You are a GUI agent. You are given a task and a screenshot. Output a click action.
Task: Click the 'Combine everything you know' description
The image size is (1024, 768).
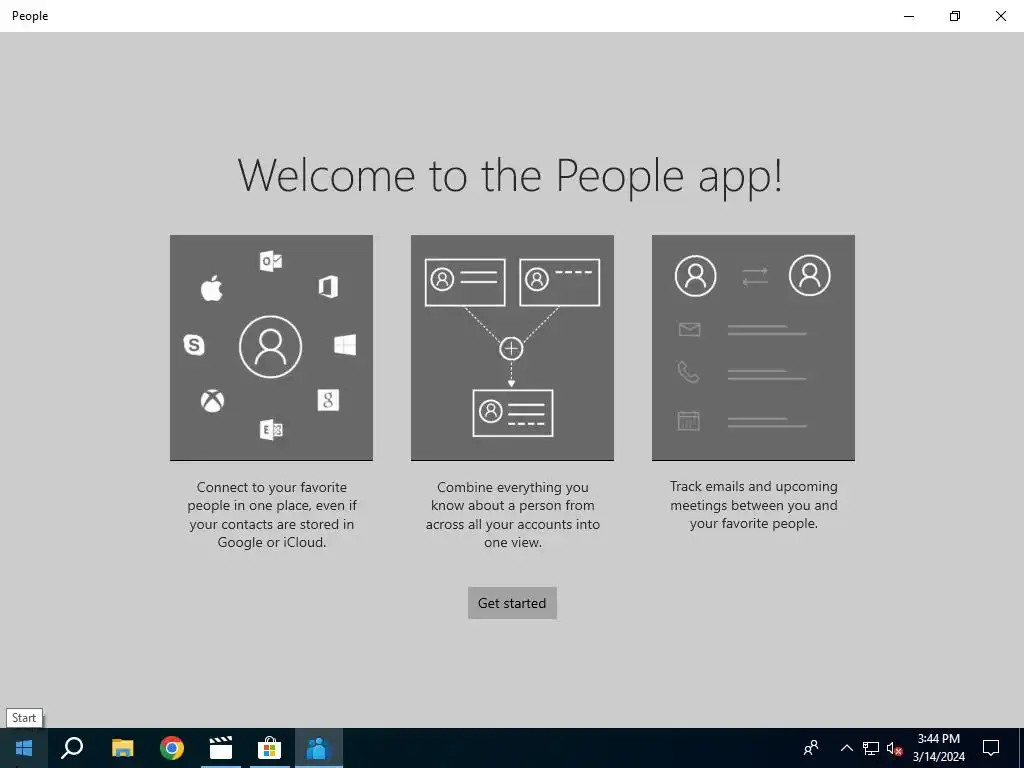513,515
